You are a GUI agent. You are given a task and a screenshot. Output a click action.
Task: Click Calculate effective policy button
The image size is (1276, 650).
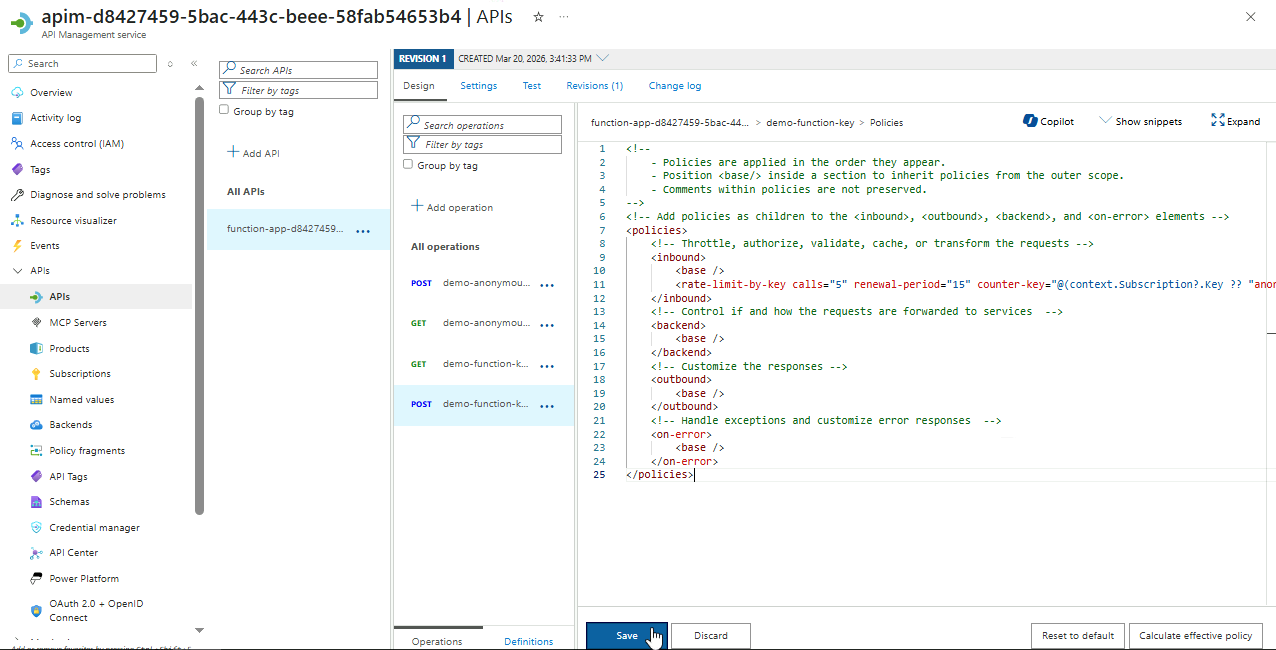[x=1195, y=636]
